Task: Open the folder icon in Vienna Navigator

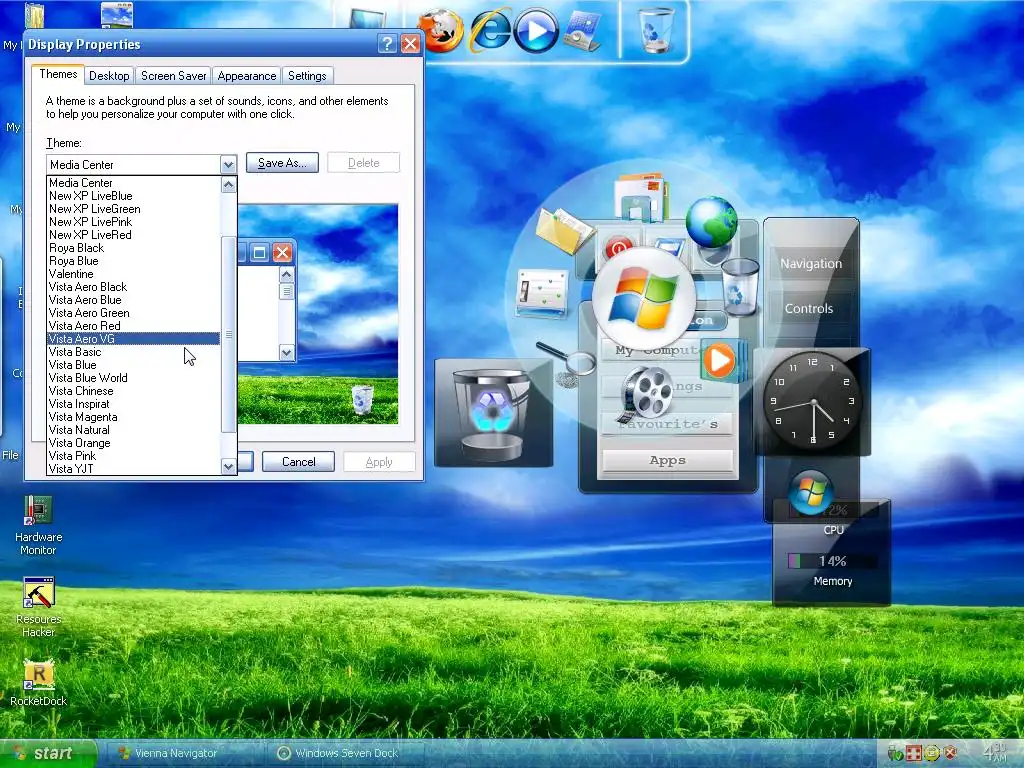Action: tap(564, 231)
